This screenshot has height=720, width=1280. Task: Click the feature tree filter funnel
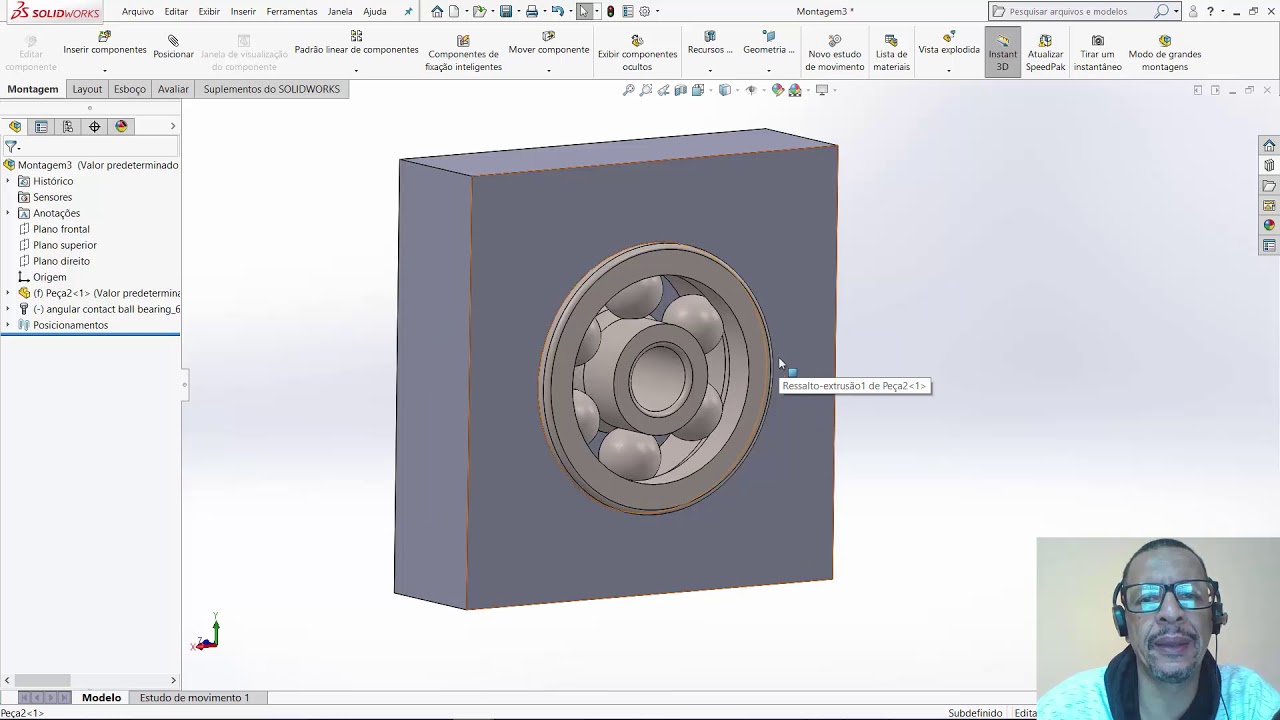tap(11, 147)
